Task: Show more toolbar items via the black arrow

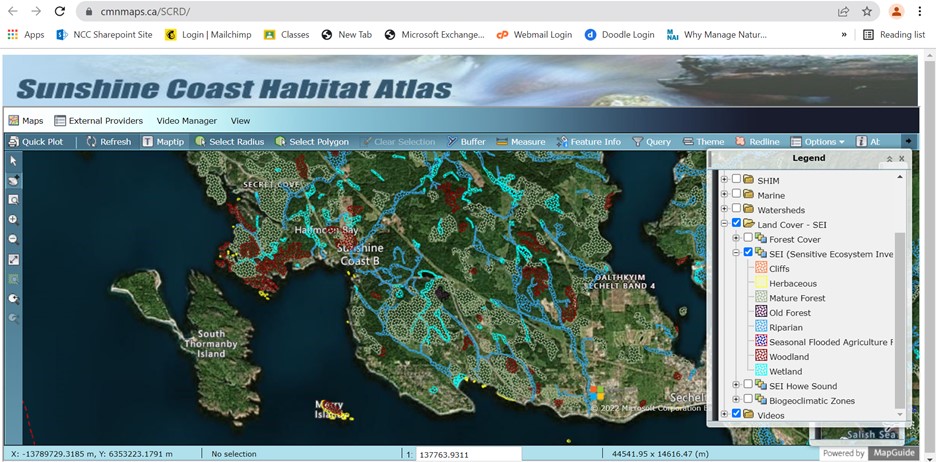Action: coord(909,141)
